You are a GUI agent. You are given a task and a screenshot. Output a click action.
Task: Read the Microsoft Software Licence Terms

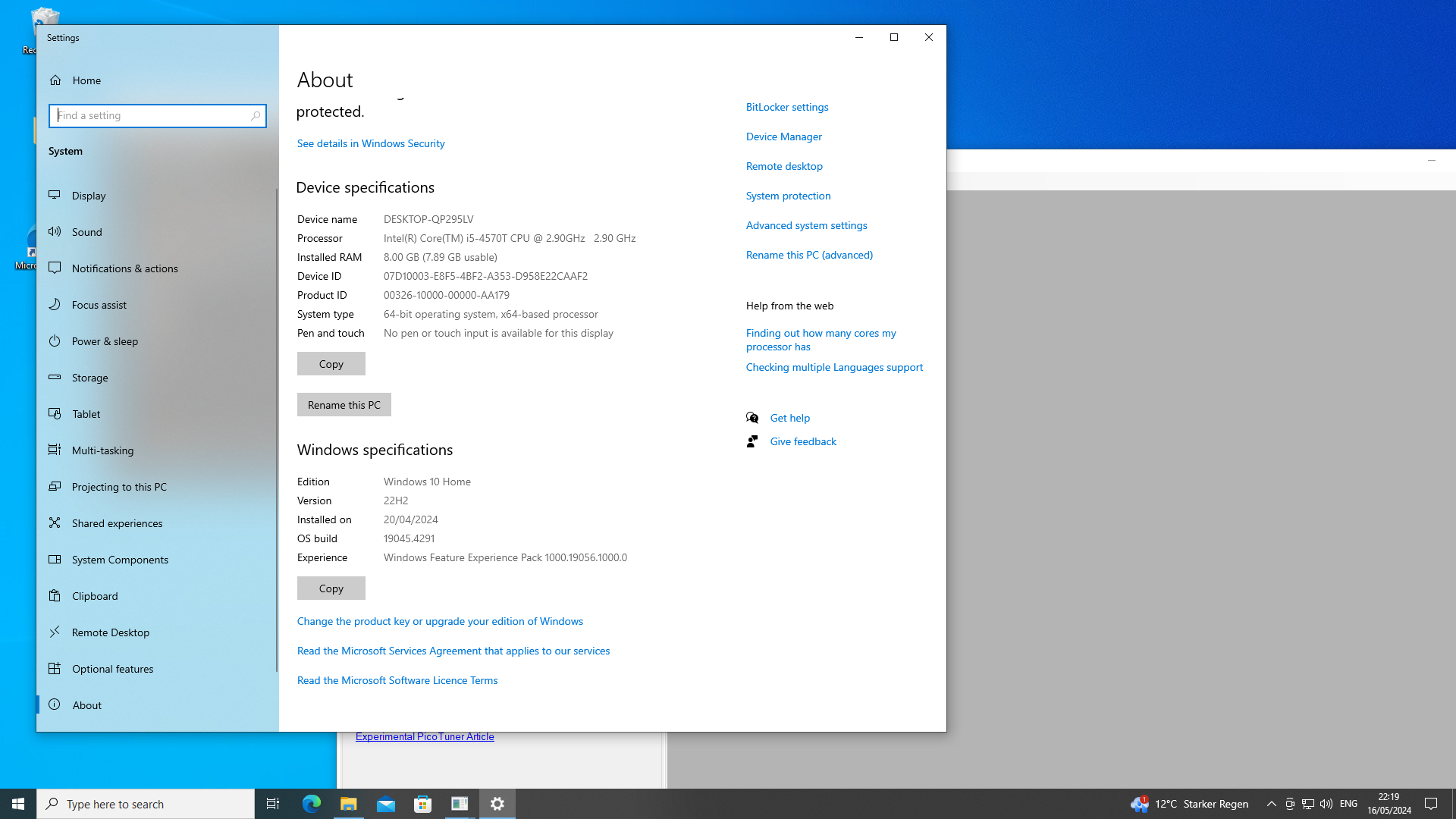(397, 680)
